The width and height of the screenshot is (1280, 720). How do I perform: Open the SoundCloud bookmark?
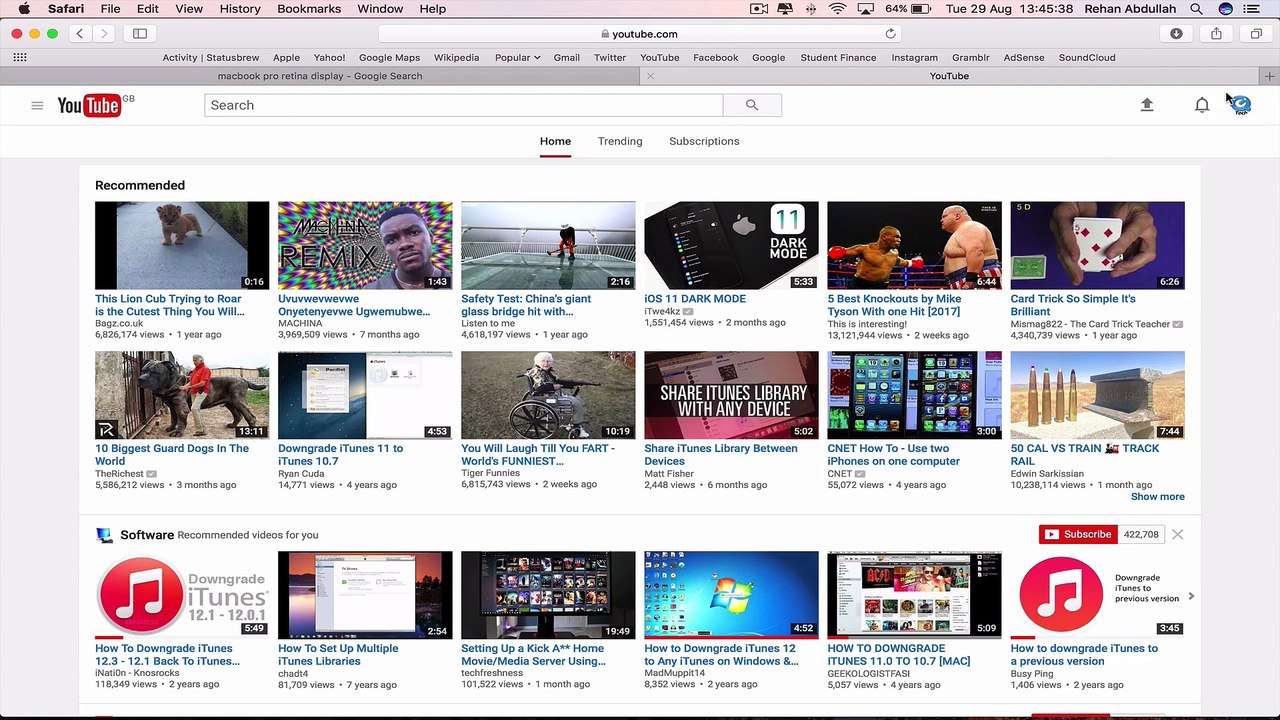click(x=1087, y=58)
